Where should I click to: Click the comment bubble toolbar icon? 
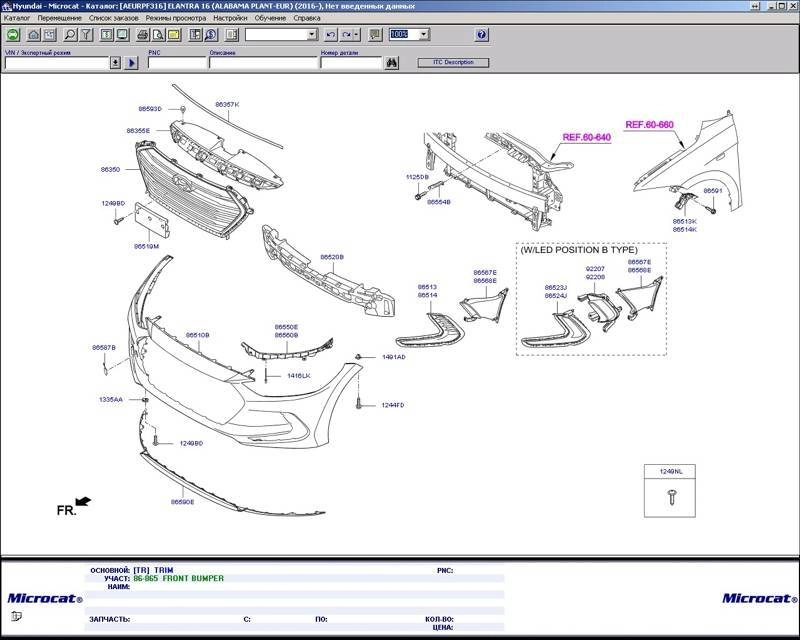(x=375, y=35)
